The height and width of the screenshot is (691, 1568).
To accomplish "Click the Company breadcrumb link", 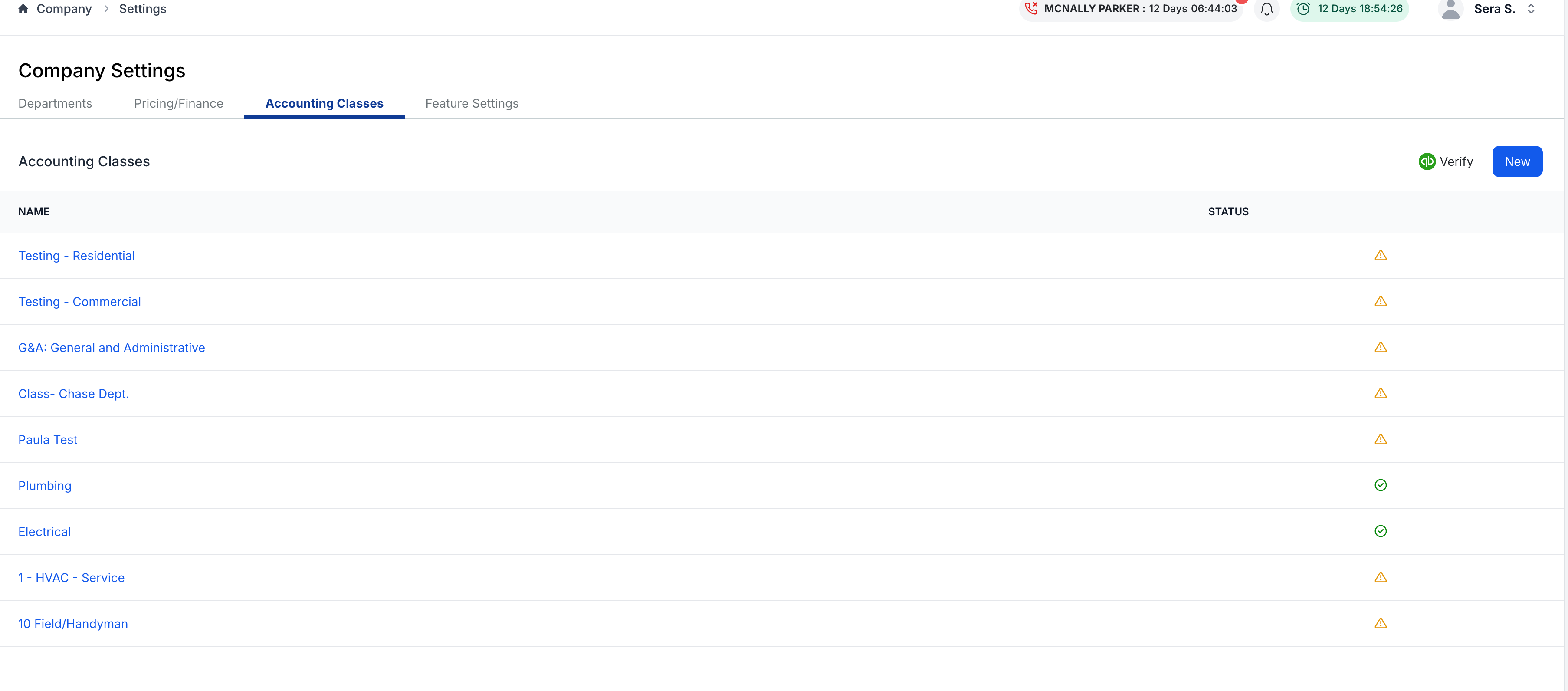I will [64, 9].
